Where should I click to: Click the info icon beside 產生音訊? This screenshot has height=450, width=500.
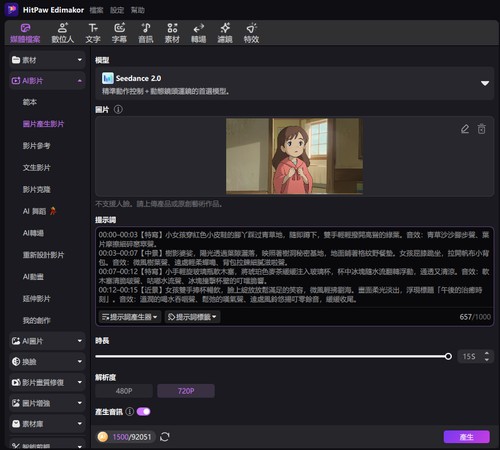pyautogui.click(x=130, y=412)
